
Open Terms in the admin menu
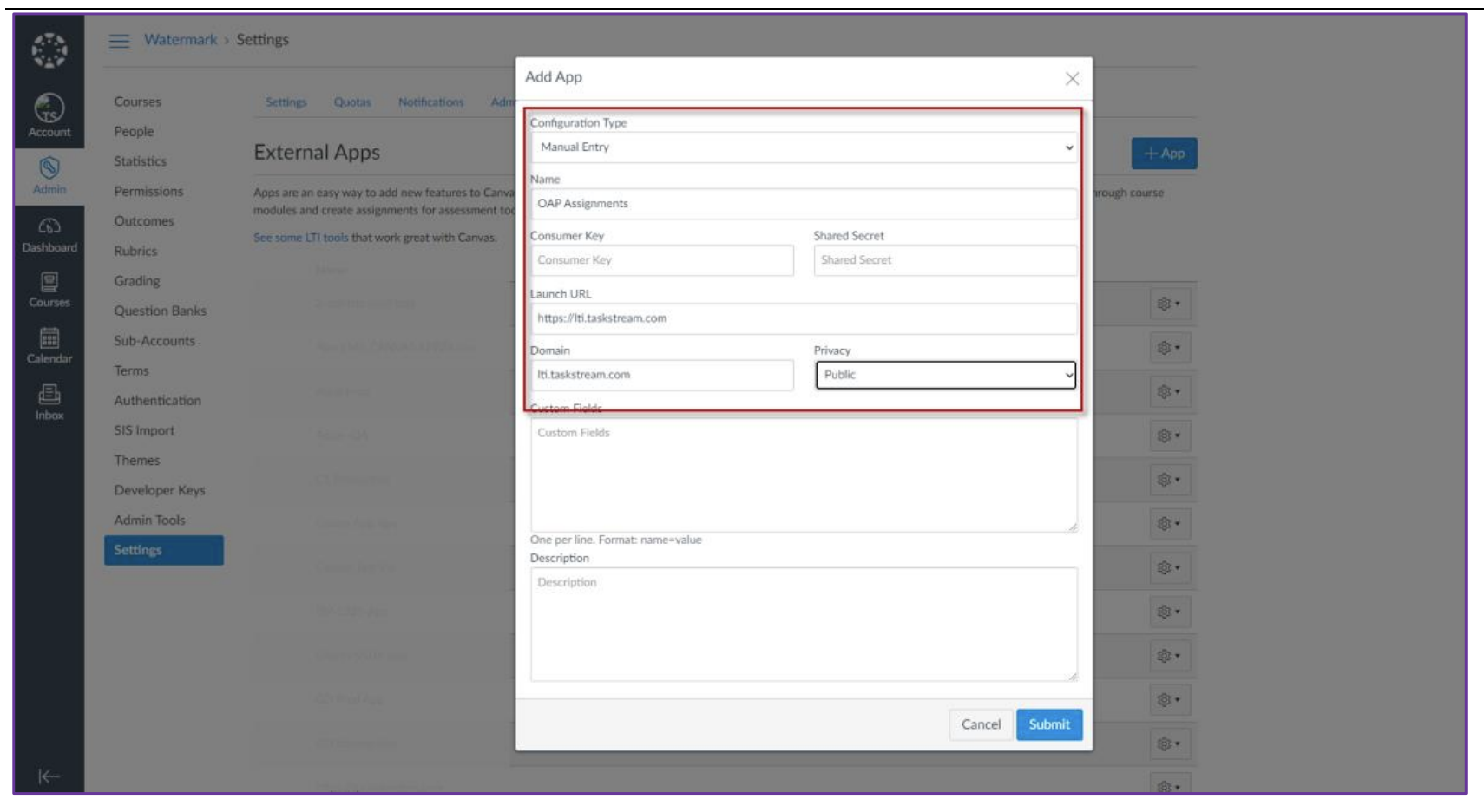coord(131,371)
